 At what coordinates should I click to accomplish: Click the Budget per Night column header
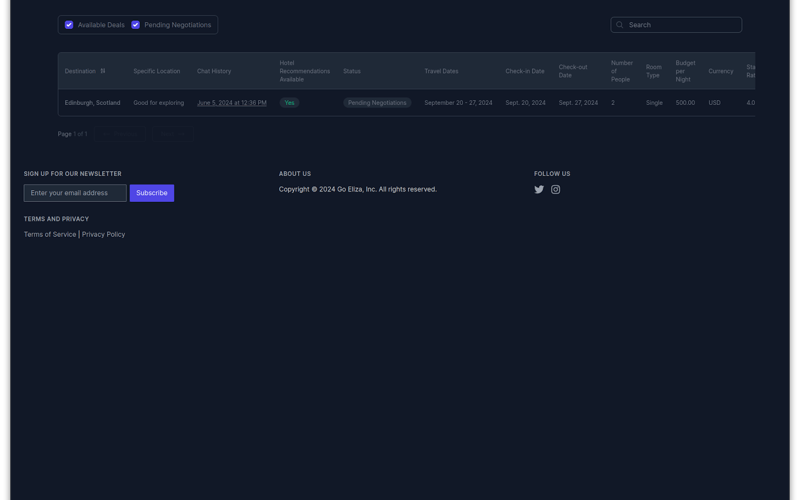coord(685,71)
